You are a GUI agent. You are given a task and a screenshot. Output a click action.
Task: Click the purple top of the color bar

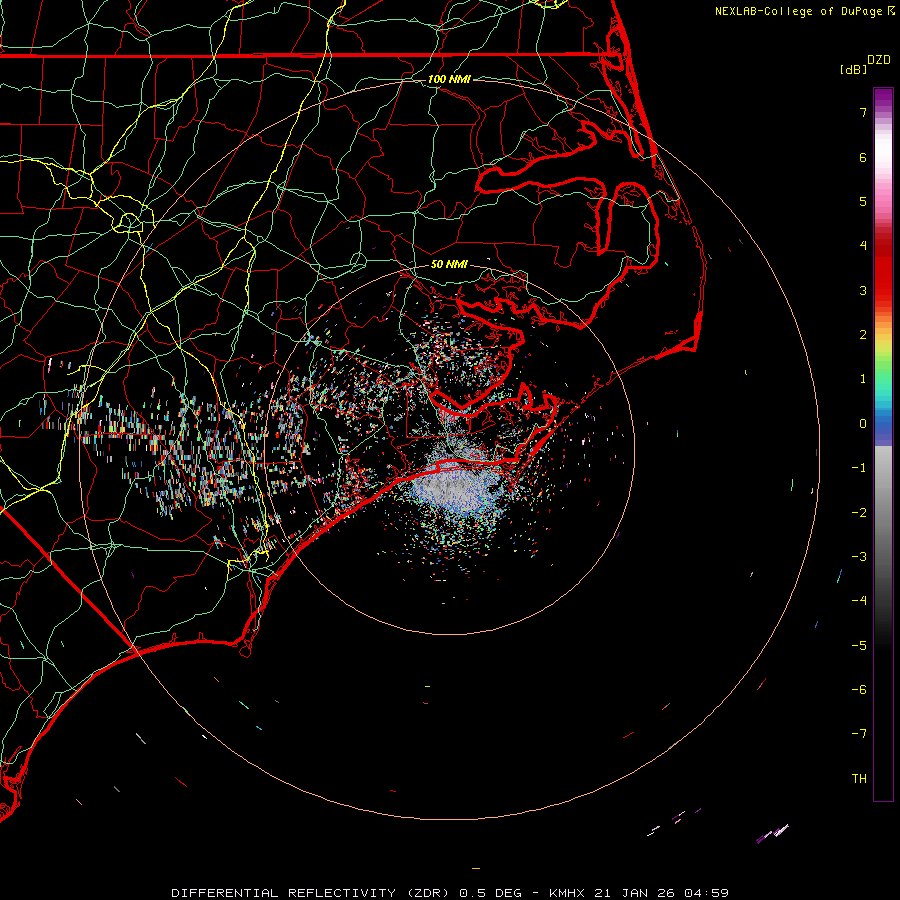[883, 94]
